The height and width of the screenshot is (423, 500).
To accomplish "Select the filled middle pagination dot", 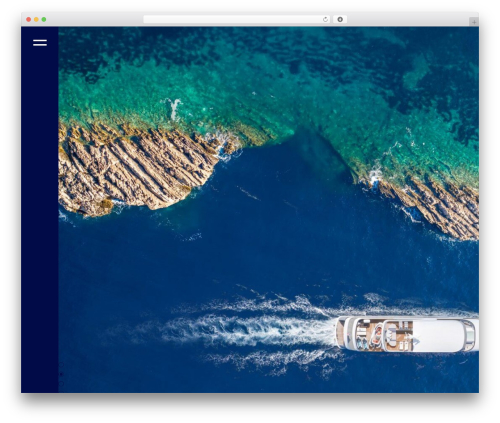I will coord(61,374).
